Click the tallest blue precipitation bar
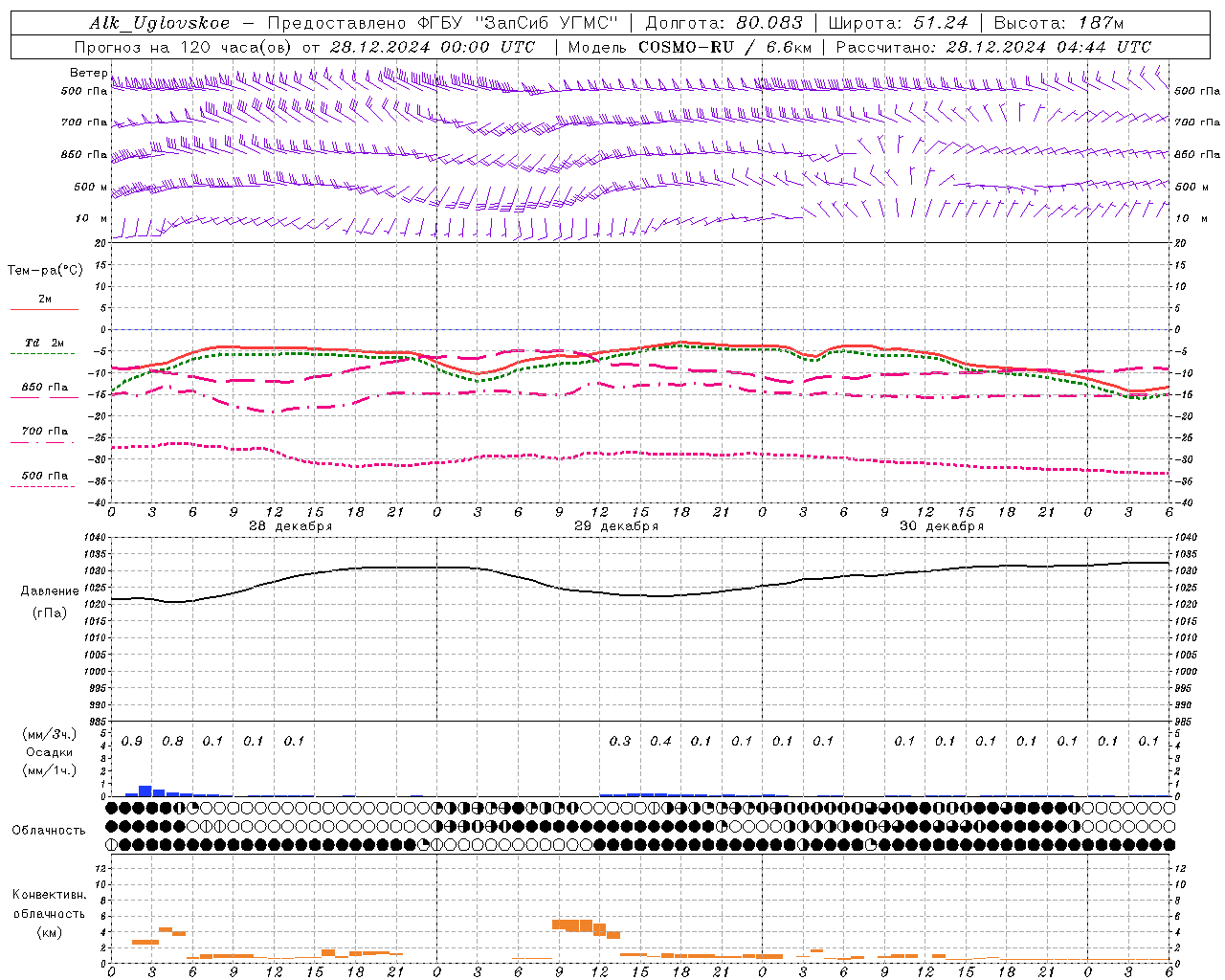The image size is (1225, 980). pyautogui.click(x=145, y=791)
